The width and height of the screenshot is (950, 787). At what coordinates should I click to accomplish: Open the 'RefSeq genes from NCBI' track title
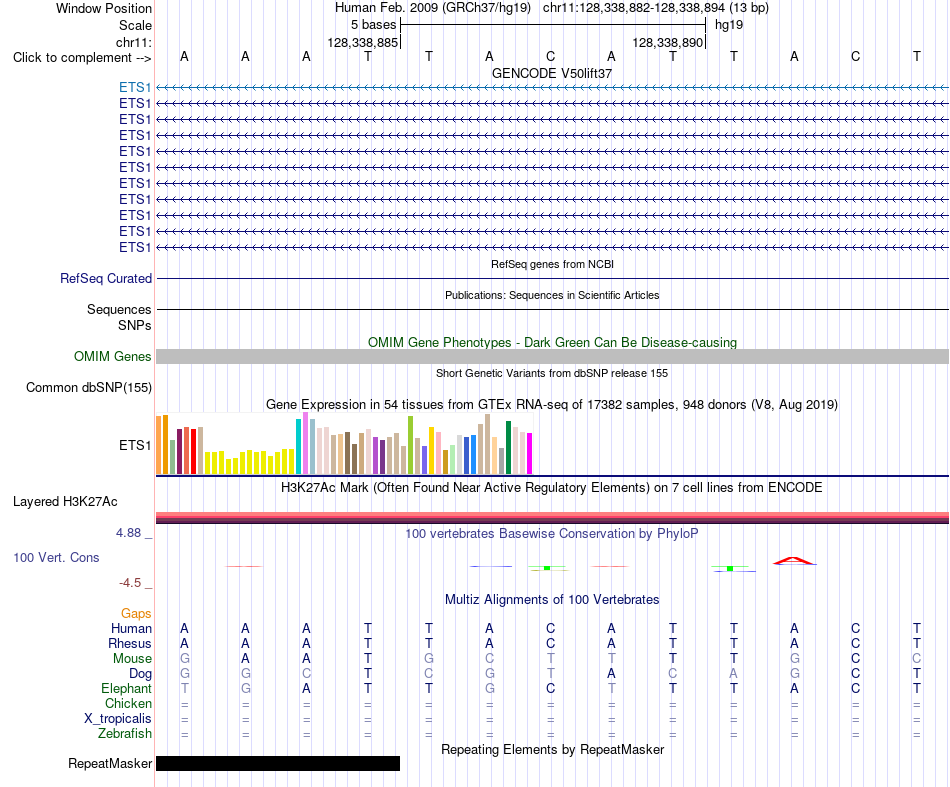552,264
